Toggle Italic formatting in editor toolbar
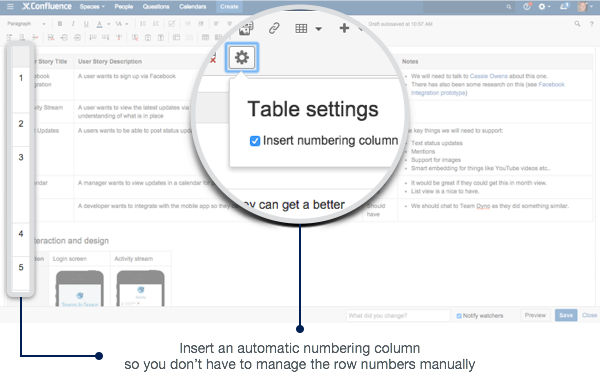Viewport: 600px width, 376px height. [73, 24]
